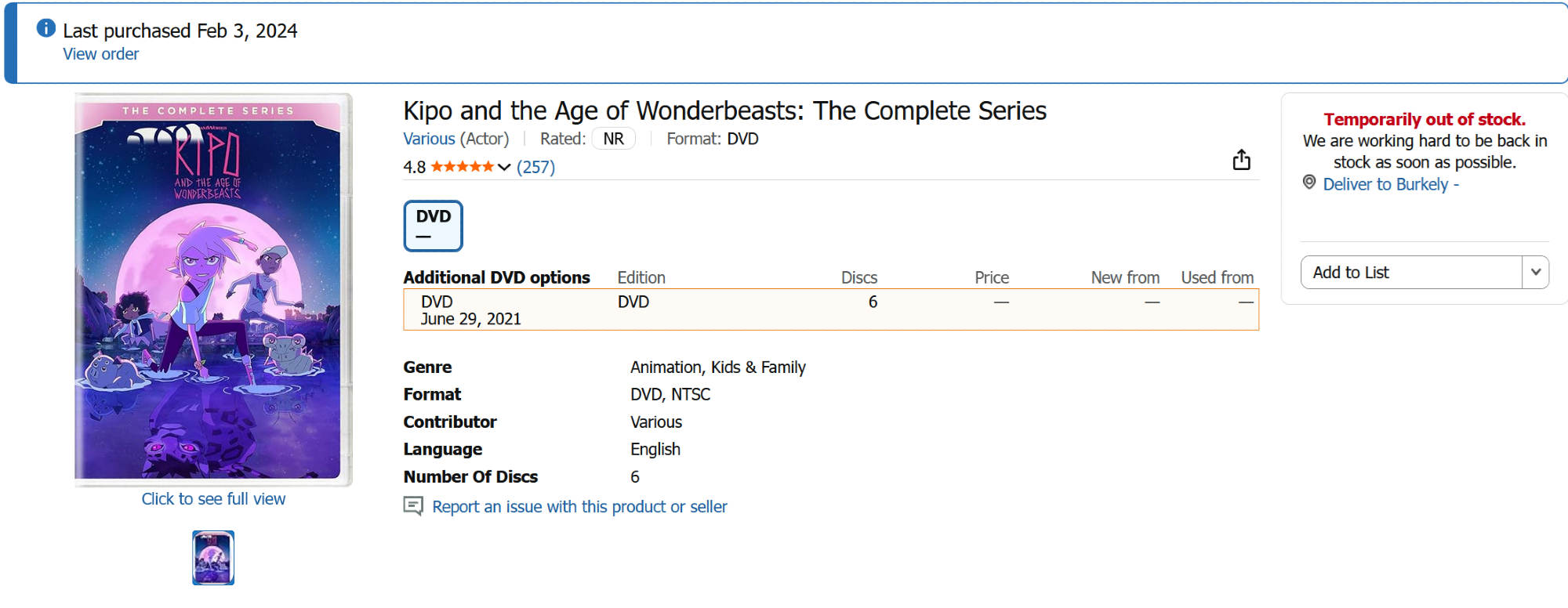Click the report issue speech bubble icon
The height and width of the screenshot is (608, 1568).
(x=413, y=506)
